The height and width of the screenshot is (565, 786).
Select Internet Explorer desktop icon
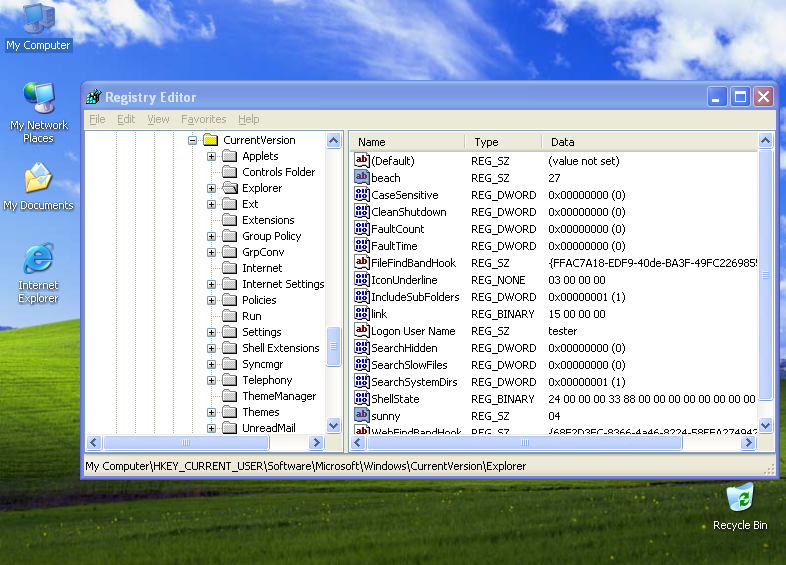coord(38,273)
